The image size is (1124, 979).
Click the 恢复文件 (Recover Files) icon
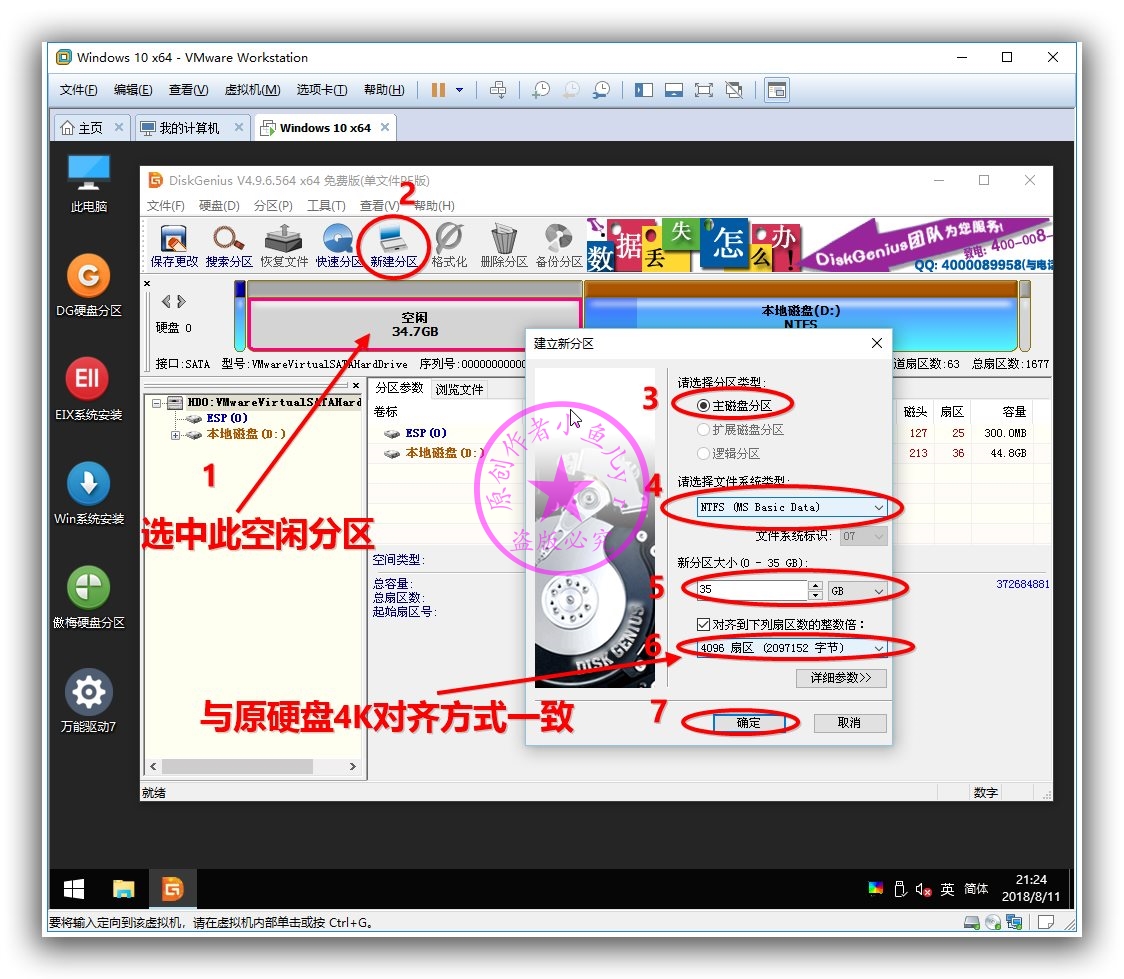[282, 243]
